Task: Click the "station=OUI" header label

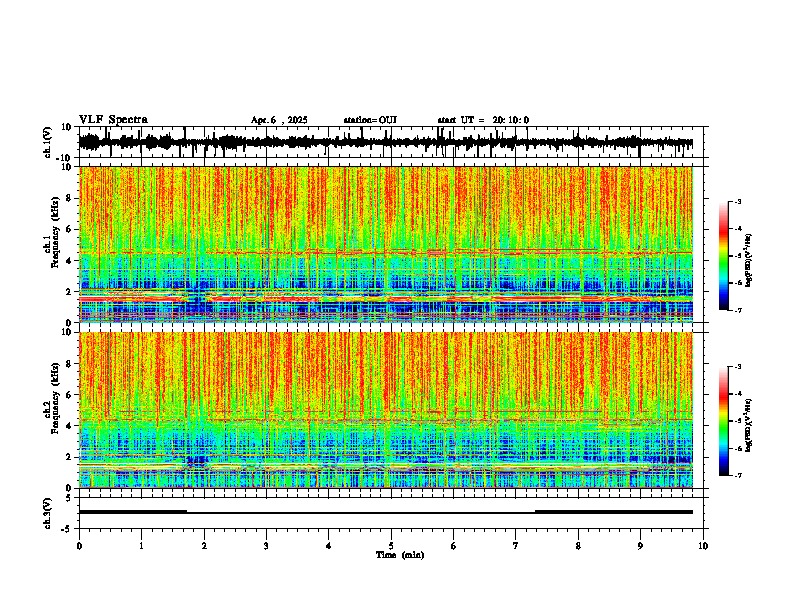Action: coord(370,120)
